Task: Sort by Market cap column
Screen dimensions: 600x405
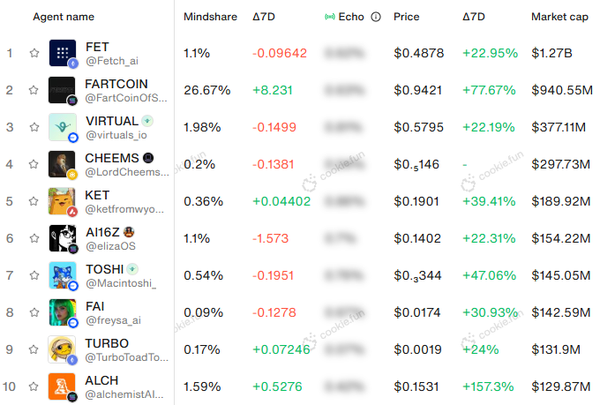Action: pyautogui.click(x=561, y=17)
